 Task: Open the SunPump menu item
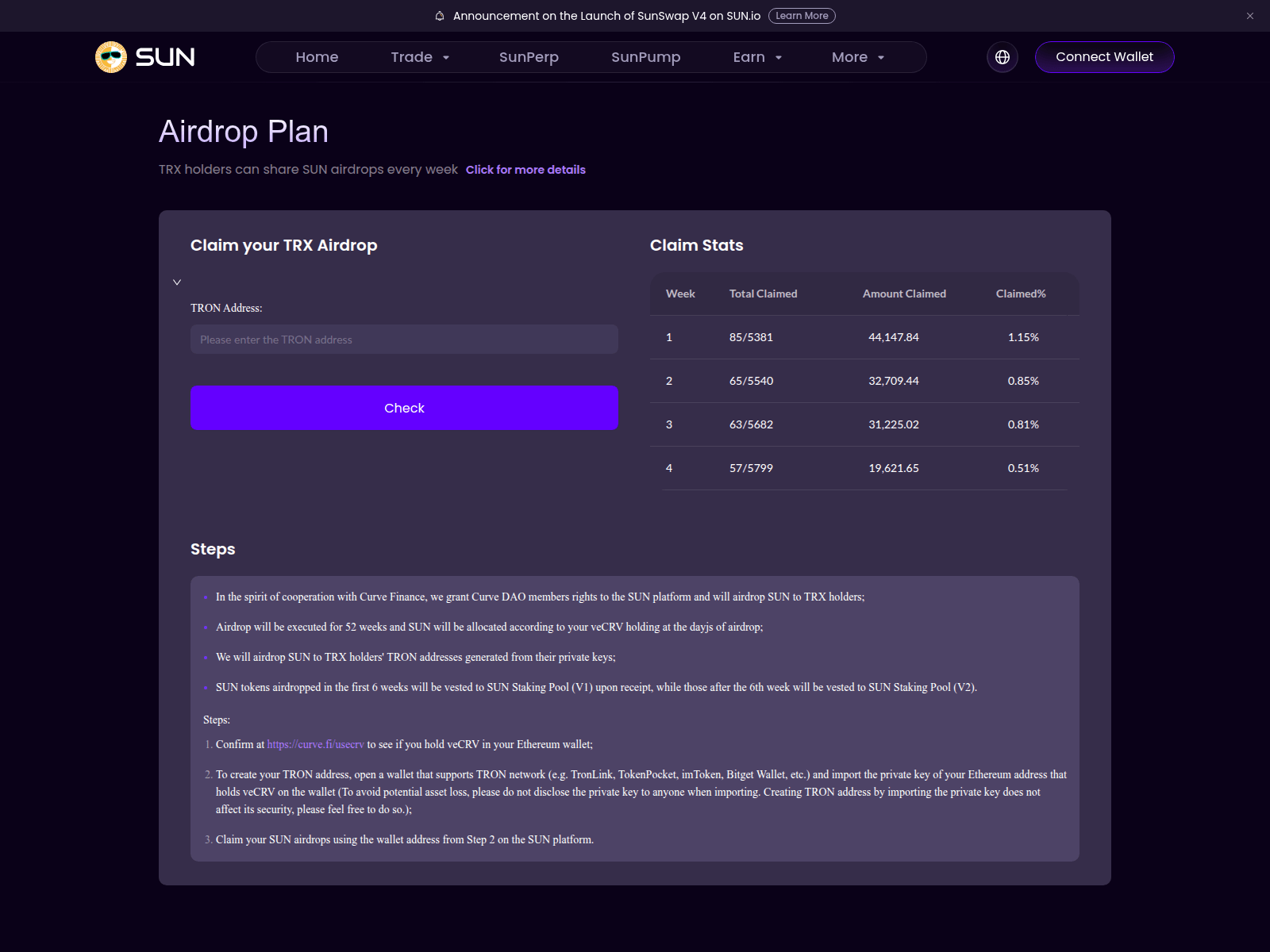click(646, 57)
